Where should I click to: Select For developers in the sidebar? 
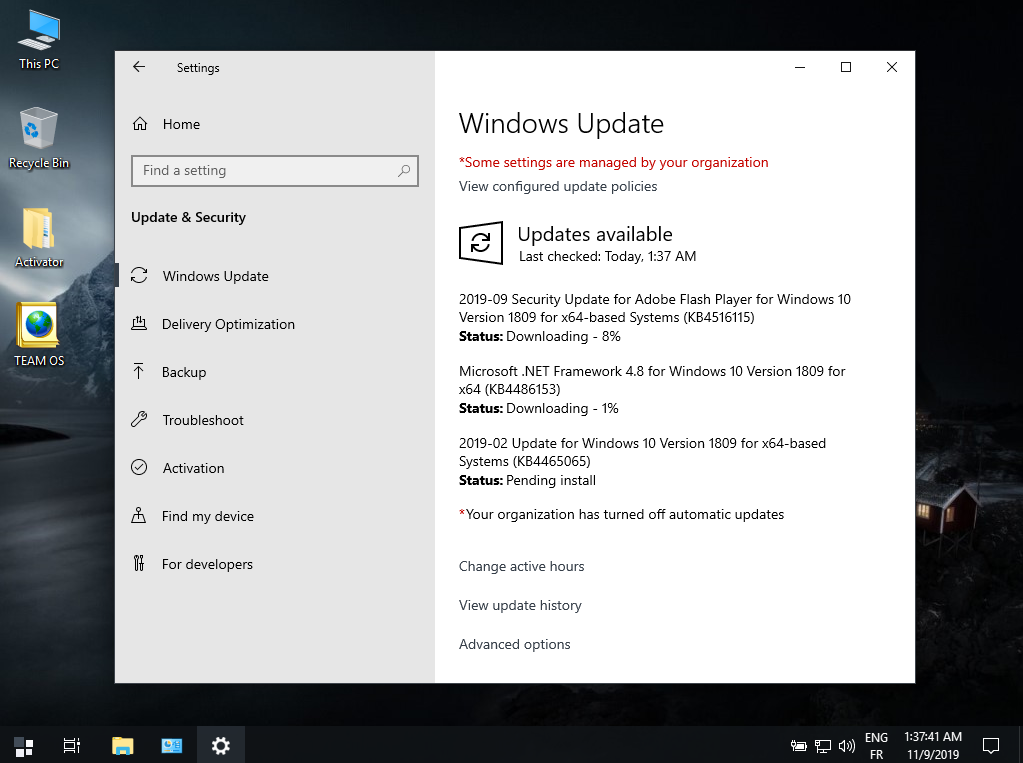click(275, 564)
